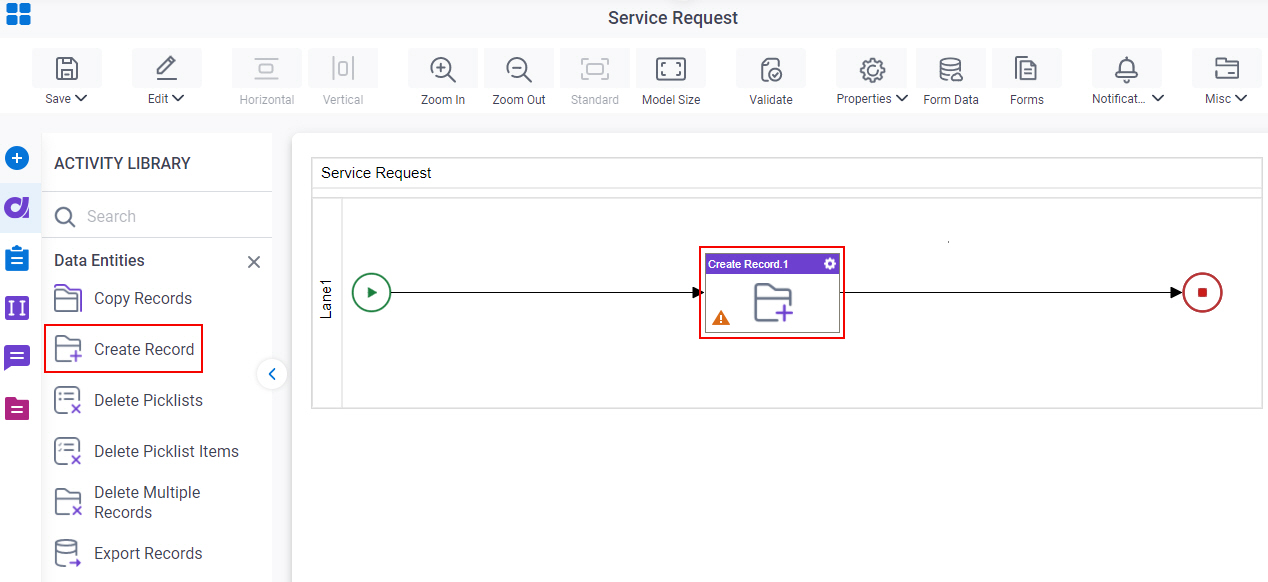The height and width of the screenshot is (582, 1268).
Task: Click the green start event node
Action: pos(371,293)
